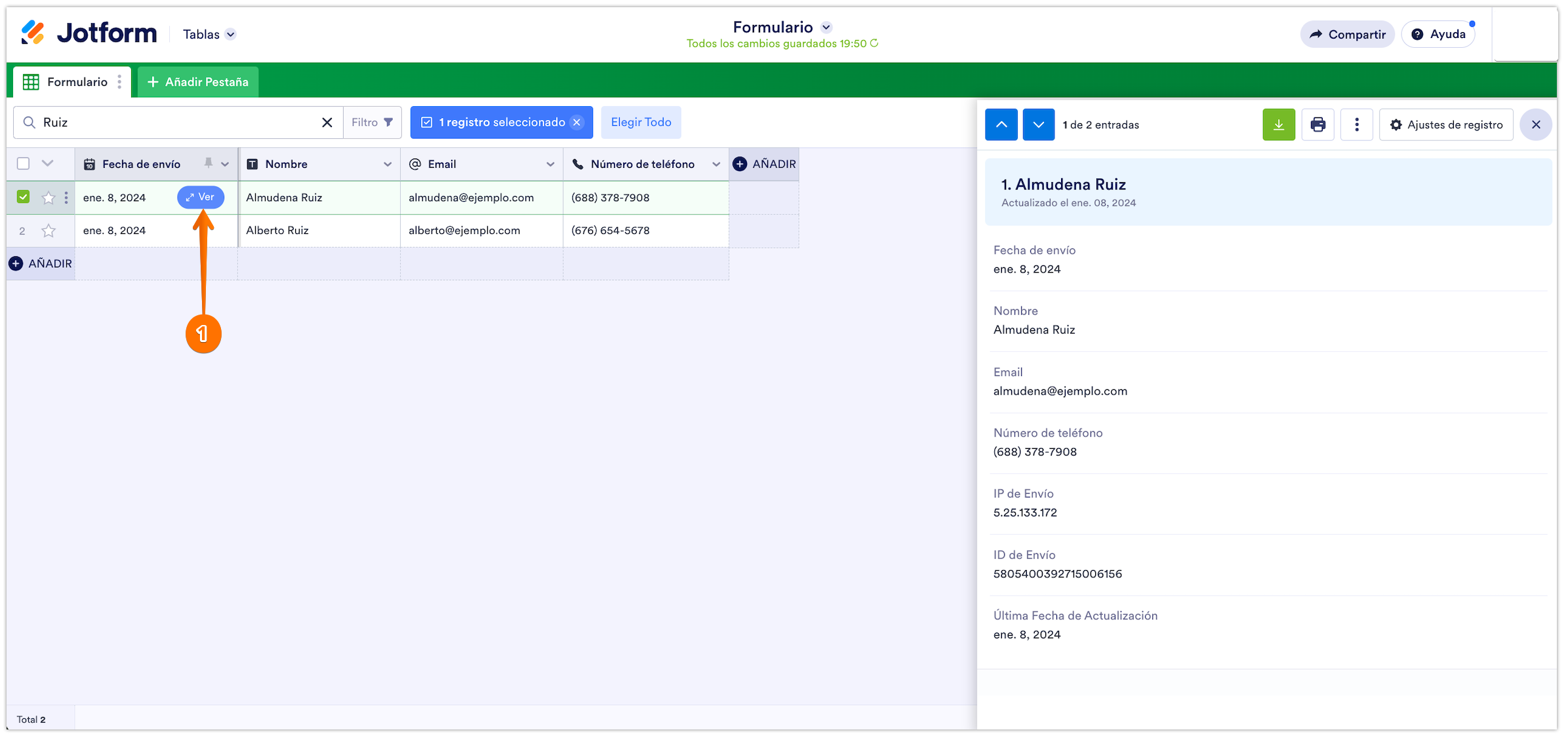Deselect the 1 registro seleccionado chip
Image resolution: width=1568 pixels, height=736 pixels.
coord(576,123)
